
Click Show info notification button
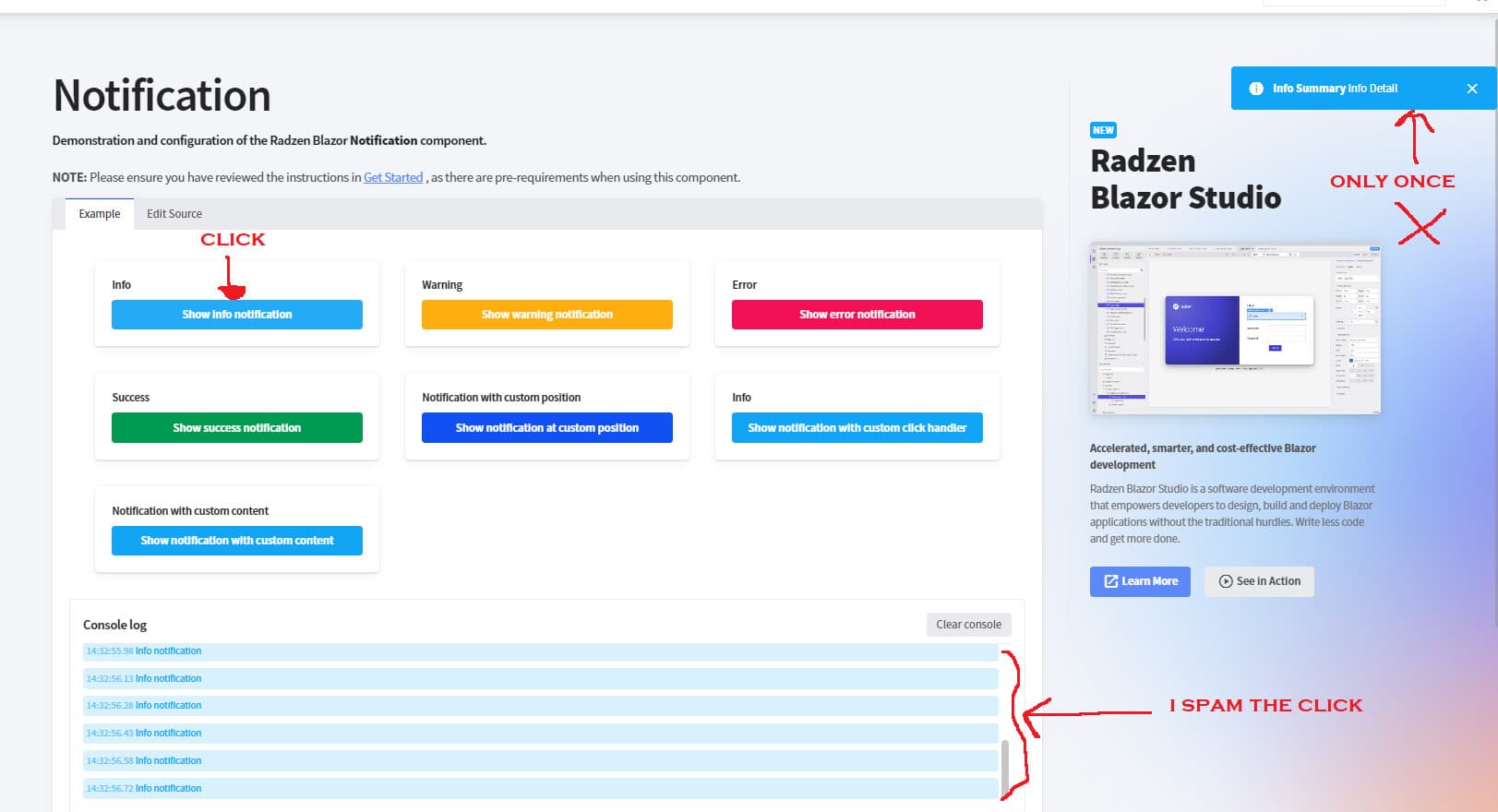[x=237, y=315]
